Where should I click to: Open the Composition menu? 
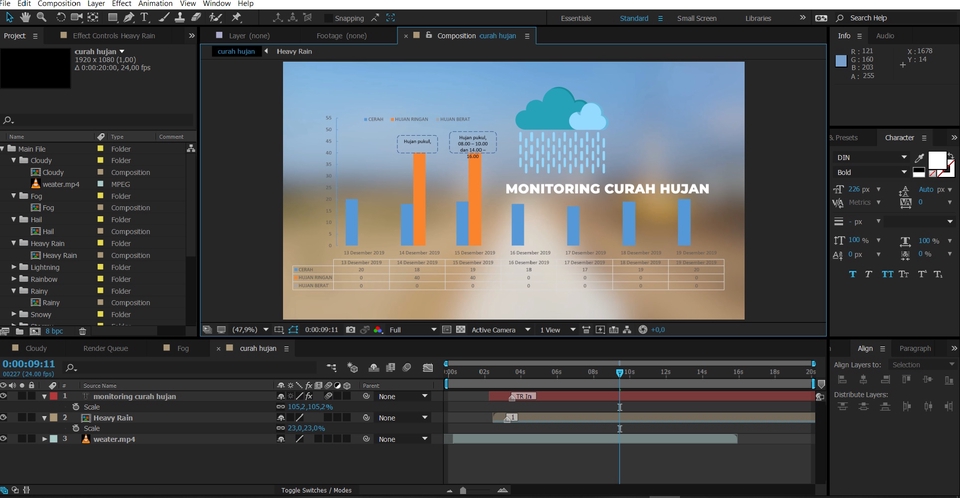pos(59,4)
